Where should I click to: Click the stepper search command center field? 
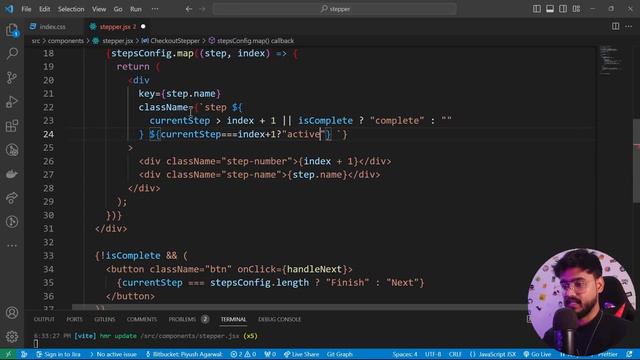tap(334, 9)
